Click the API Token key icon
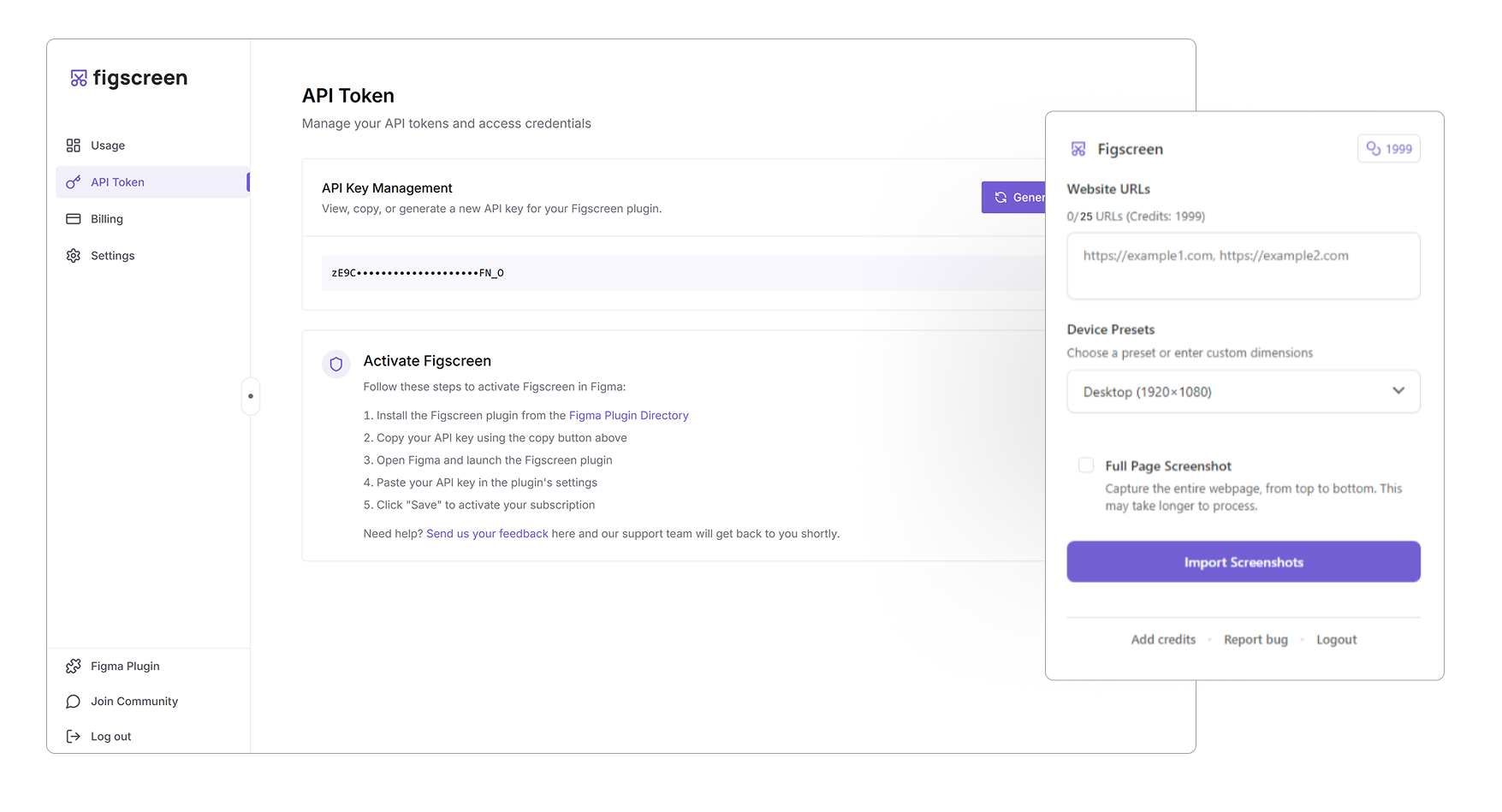 pos(74,182)
